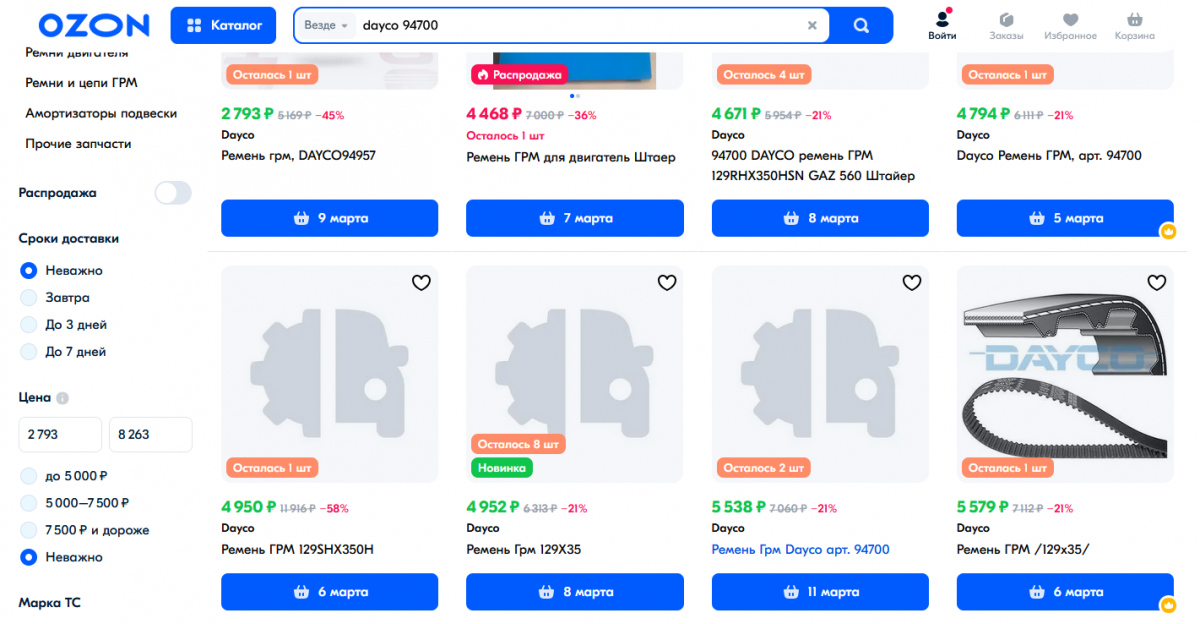
Task: Select the До 7 дней delivery radio
Action: point(29,351)
